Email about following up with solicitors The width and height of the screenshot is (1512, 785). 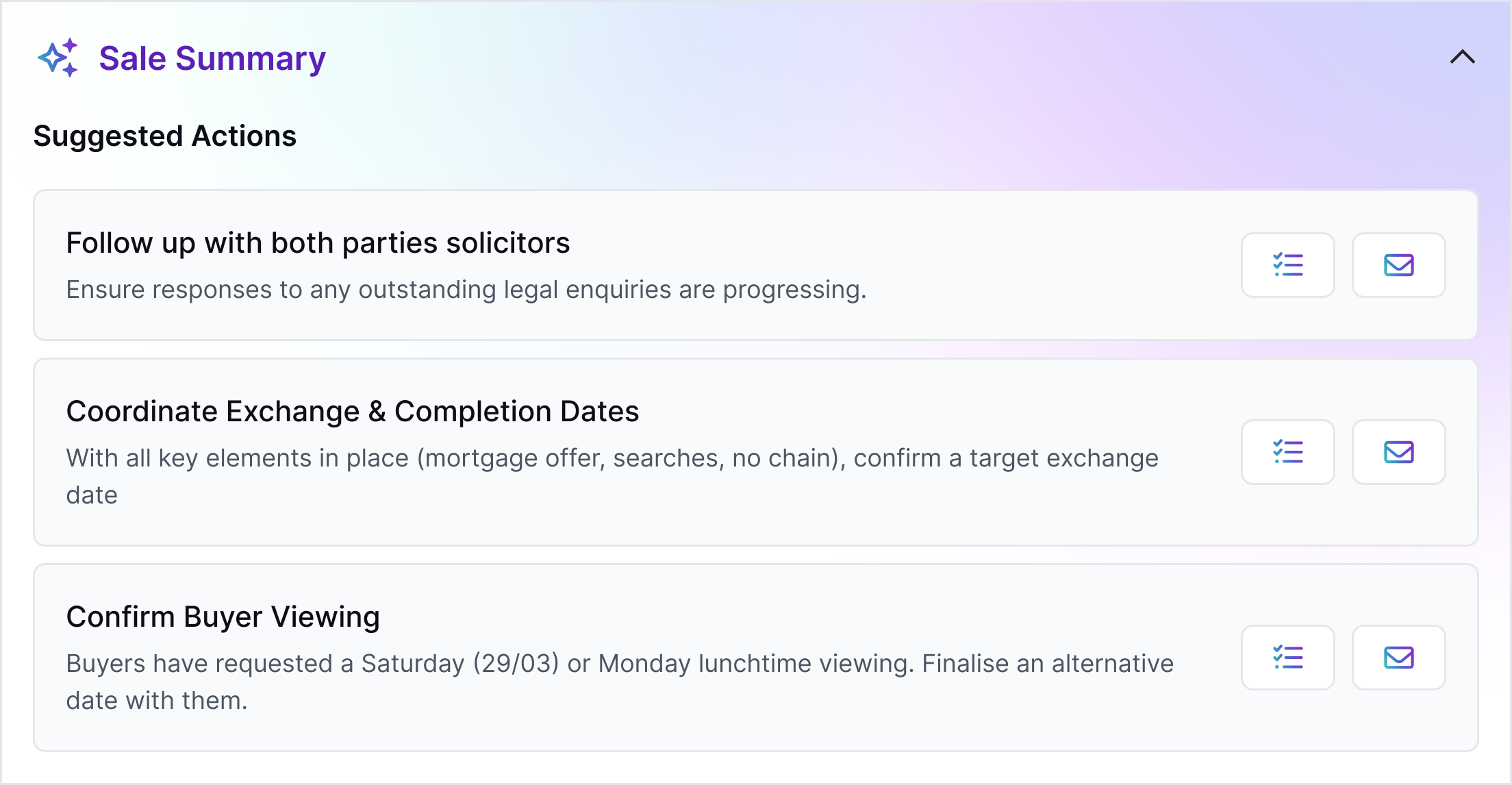click(1398, 265)
